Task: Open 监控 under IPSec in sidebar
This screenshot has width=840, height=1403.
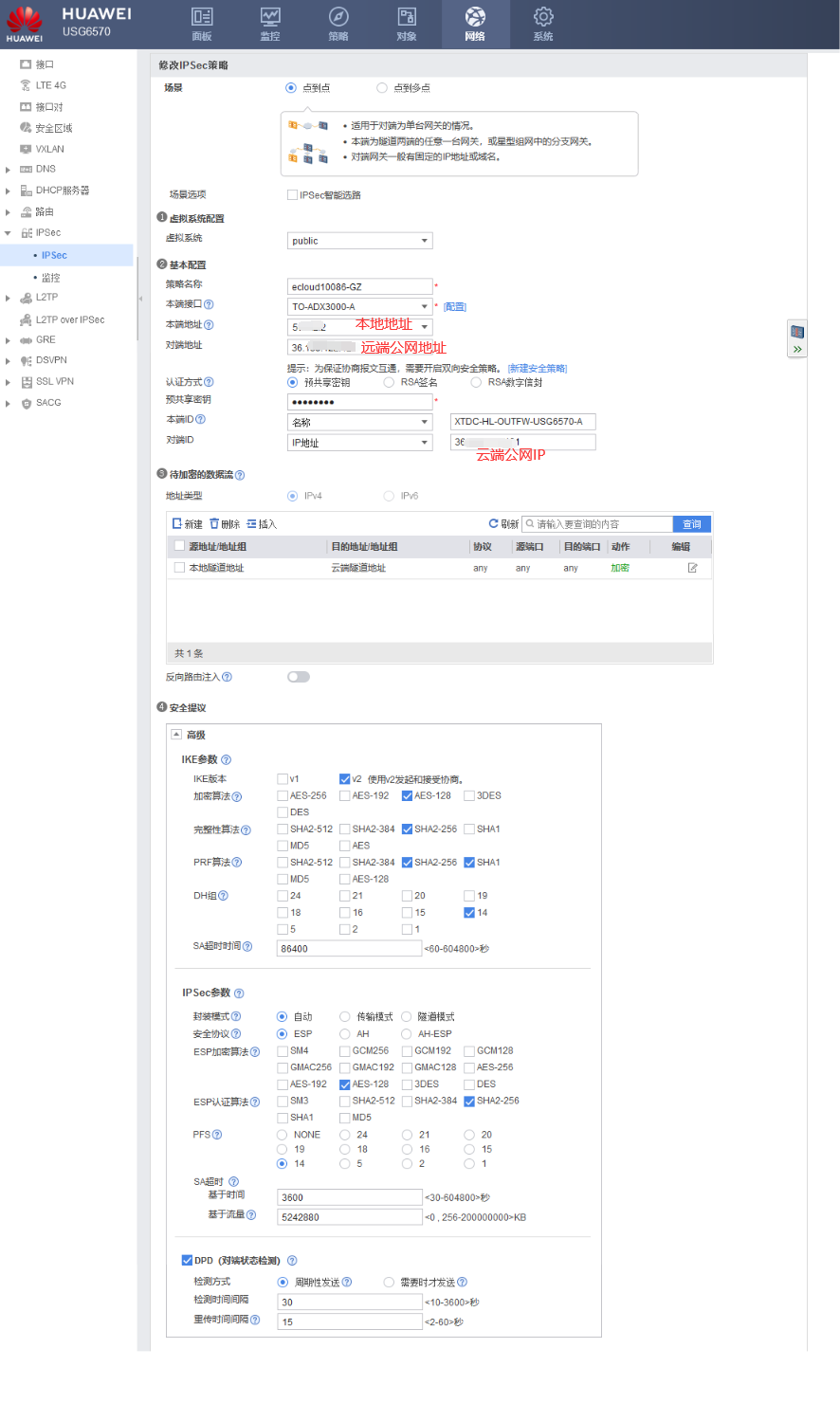Action: point(50,278)
